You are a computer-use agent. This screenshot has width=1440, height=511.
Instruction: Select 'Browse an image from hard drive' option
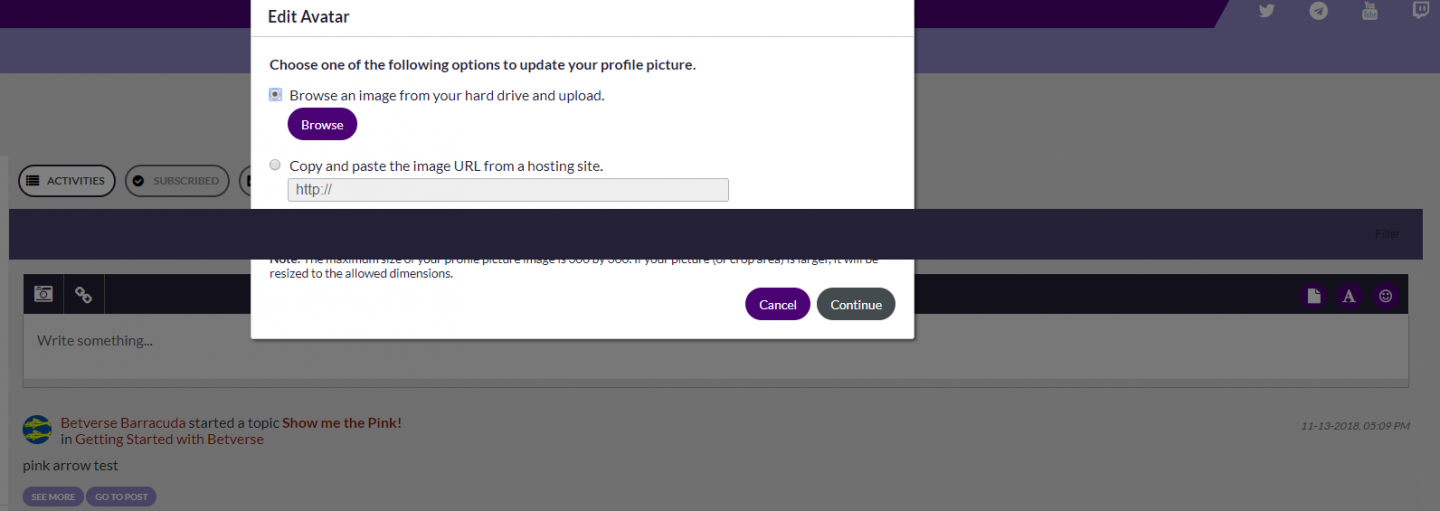[x=275, y=95]
